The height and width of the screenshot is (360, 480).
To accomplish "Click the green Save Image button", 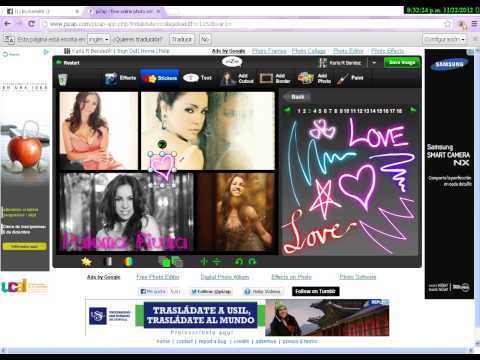I will 402,62.
